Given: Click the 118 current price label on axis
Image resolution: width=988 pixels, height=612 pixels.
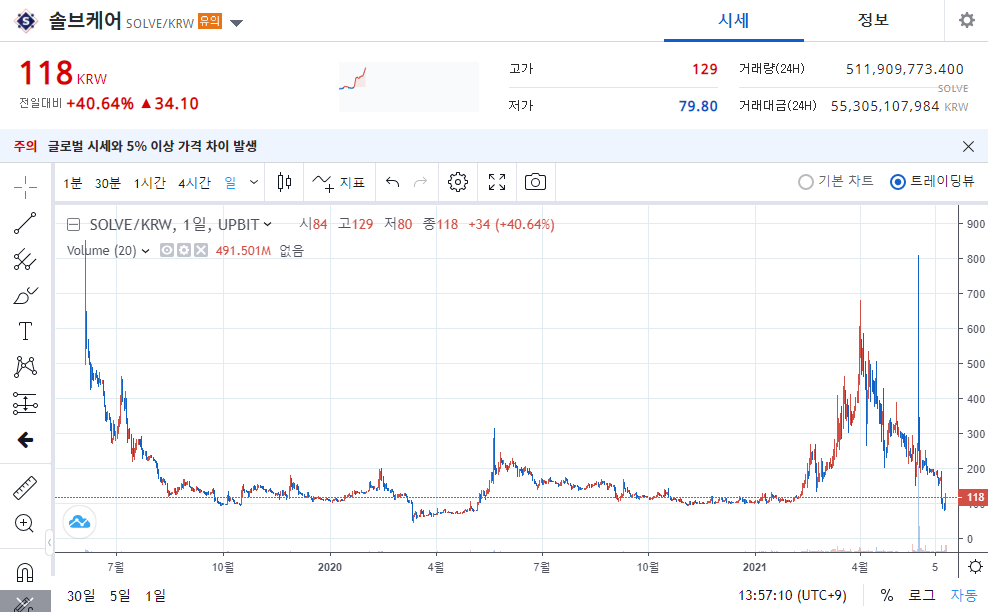Looking at the screenshot, I should [973, 497].
